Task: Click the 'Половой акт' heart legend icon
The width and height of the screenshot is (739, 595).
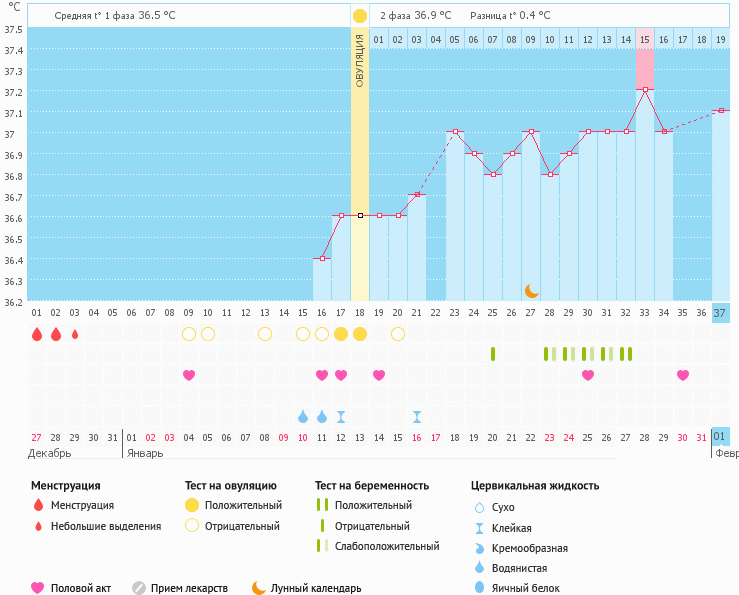Action: [x=38, y=588]
